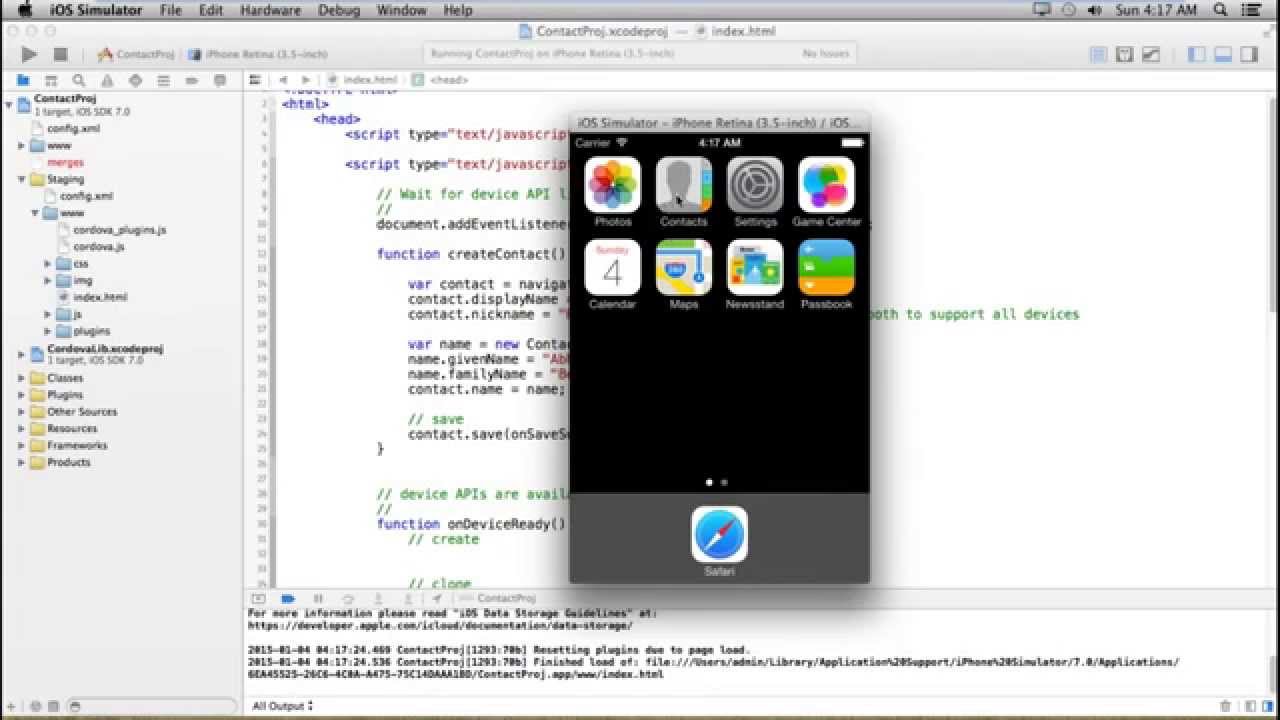The width and height of the screenshot is (1280, 720).
Task: Expand the merges www folder
Action: point(22,145)
